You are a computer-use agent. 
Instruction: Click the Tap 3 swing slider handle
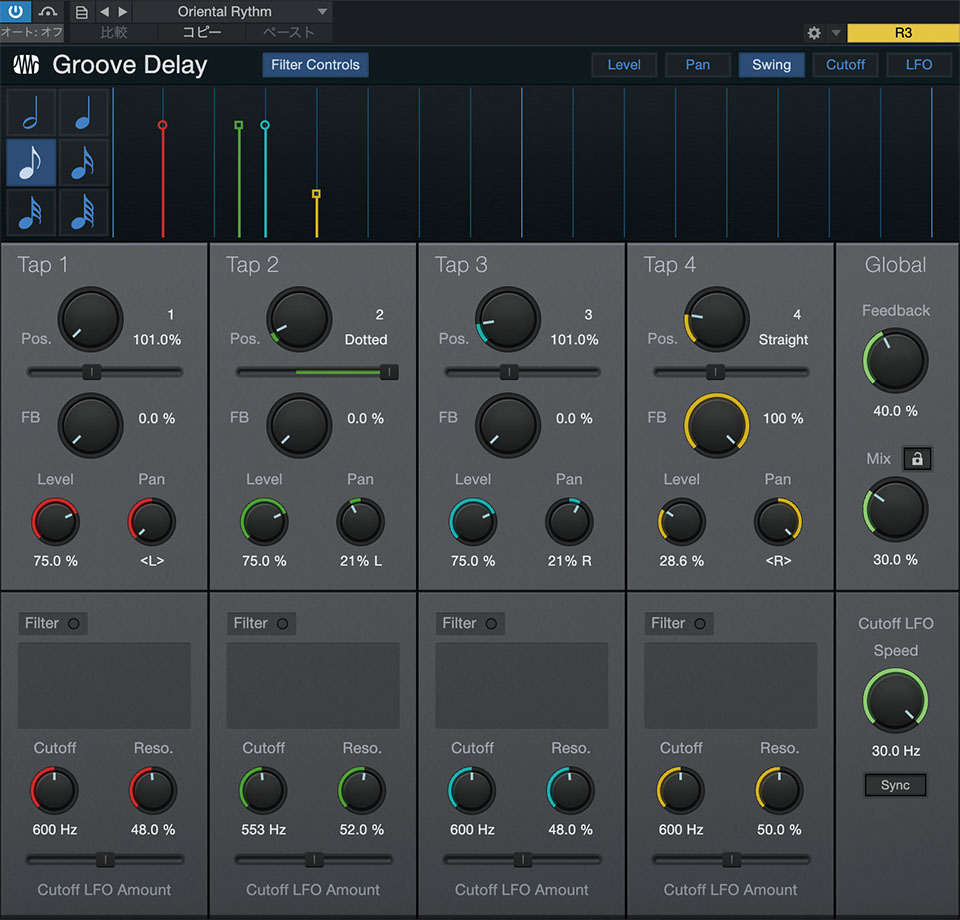(x=509, y=372)
